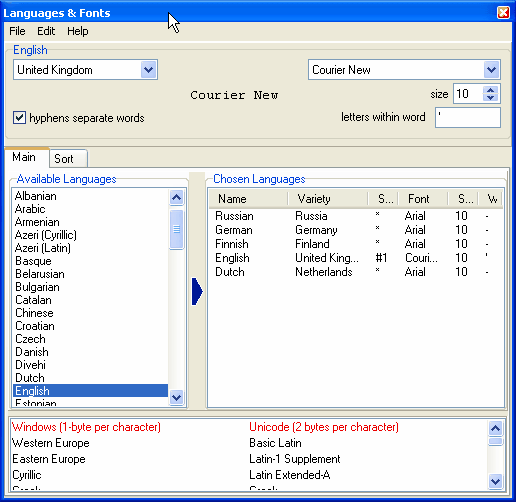Click Windows (1-byte per character) heading
Image resolution: width=516 pixels, height=502 pixels.
[x=86, y=427]
